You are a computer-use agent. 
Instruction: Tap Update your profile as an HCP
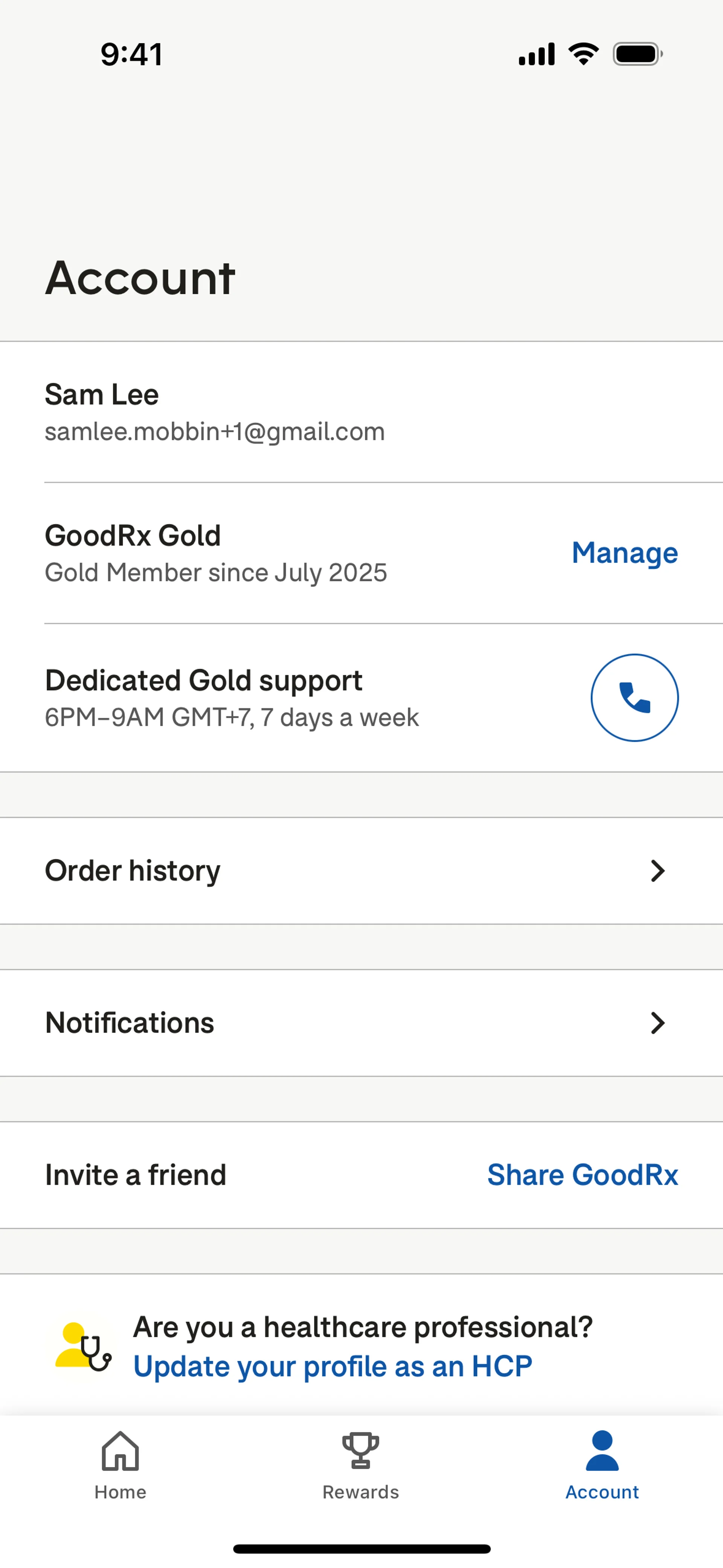[x=332, y=1366]
